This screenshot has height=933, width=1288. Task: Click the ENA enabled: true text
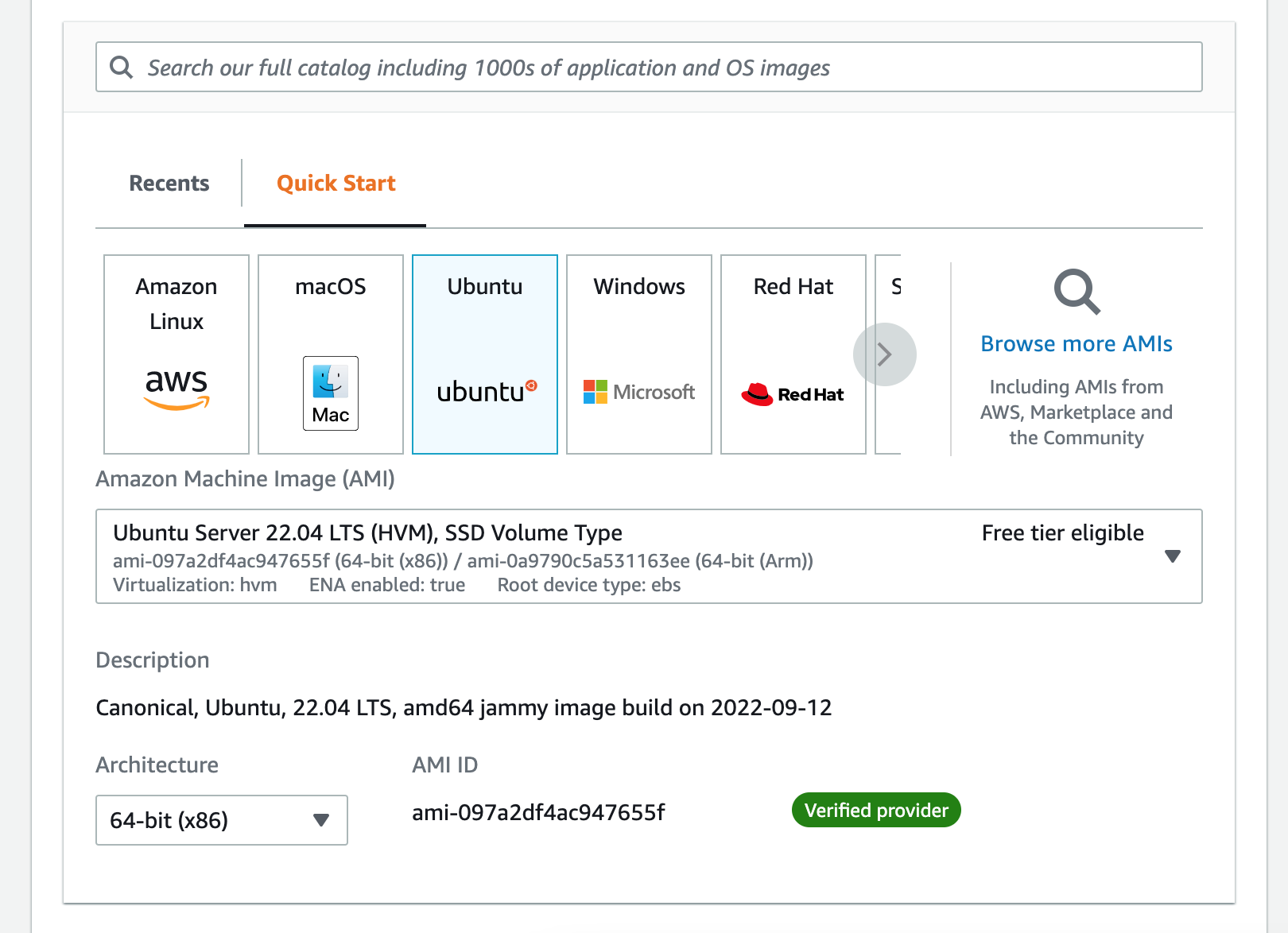tap(387, 585)
